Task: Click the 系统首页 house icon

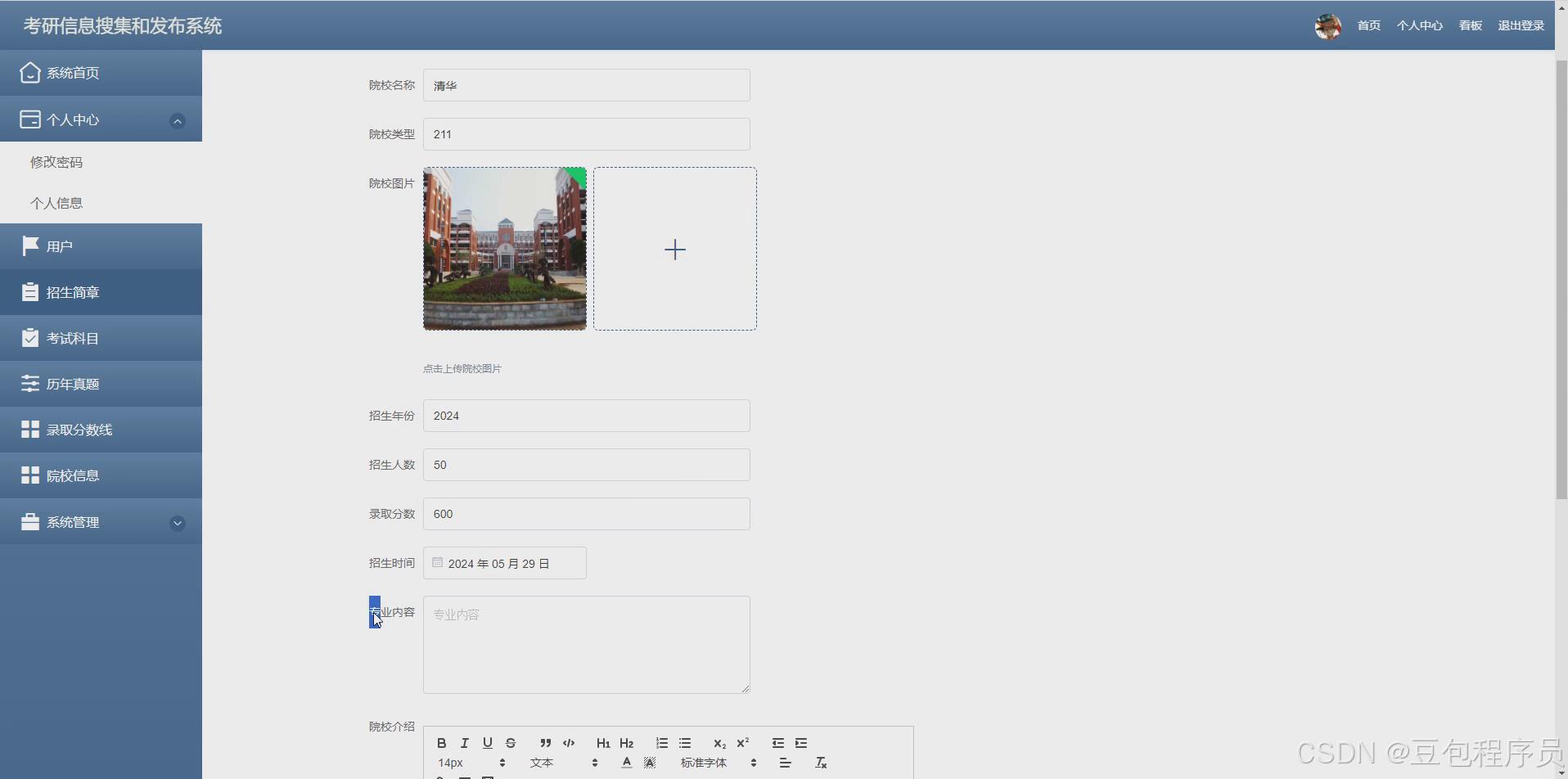Action: tap(30, 73)
